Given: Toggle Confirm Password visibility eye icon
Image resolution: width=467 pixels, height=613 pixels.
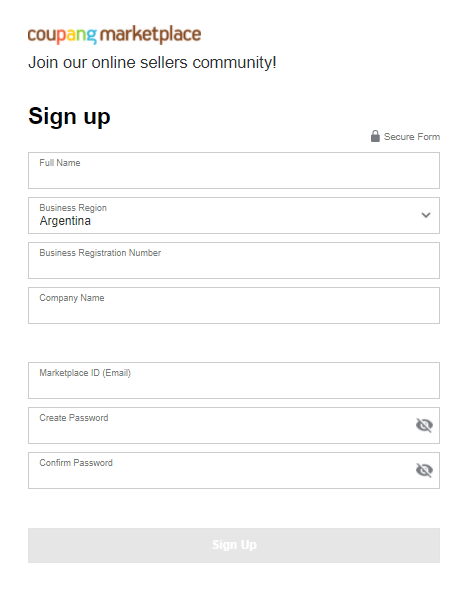Looking at the screenshot, I should click(424, 470).
